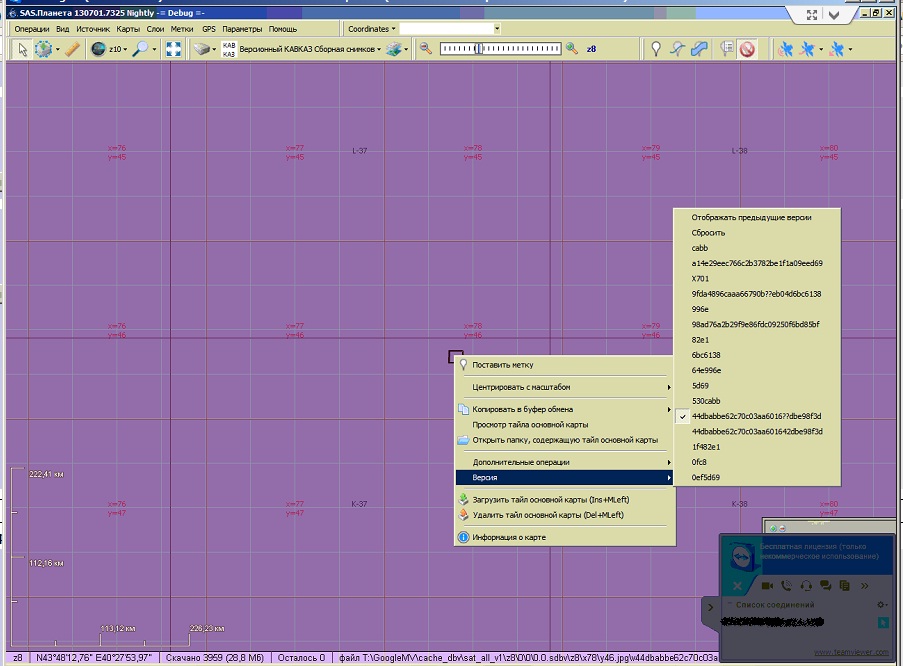The width and height of the screenshot is (903, 666).
Task: Select checked version 44dbabbe62c70c03aa6016??dbe98f3d
Action: (x=756, y=416)
